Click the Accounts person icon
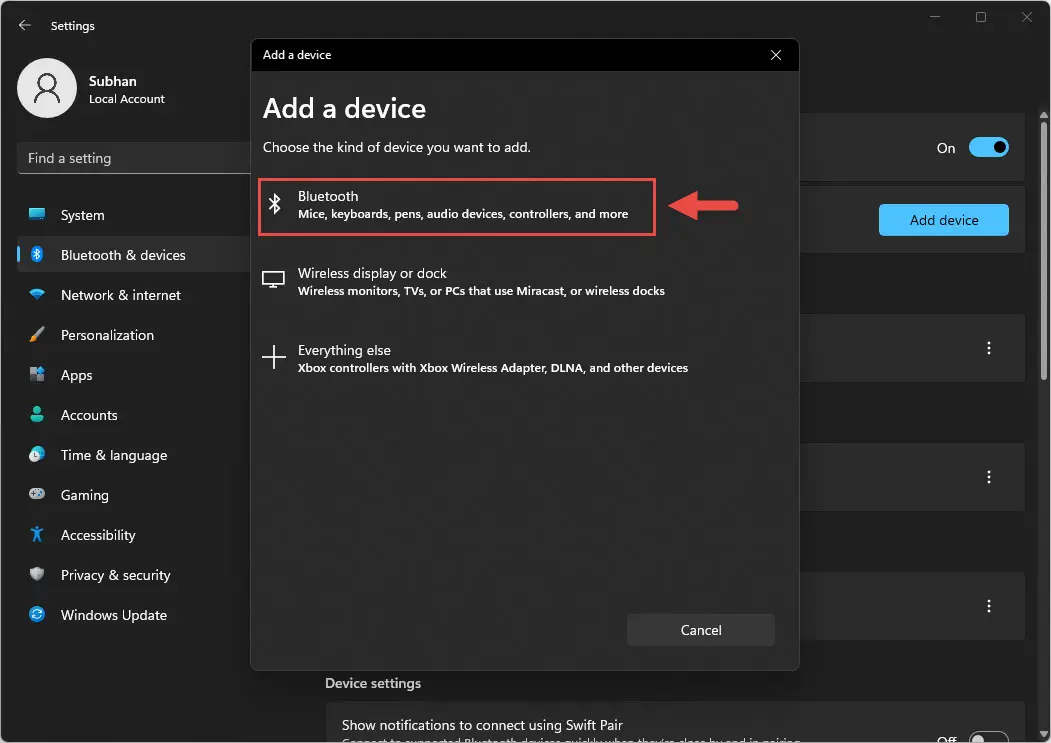 [37, 414]
